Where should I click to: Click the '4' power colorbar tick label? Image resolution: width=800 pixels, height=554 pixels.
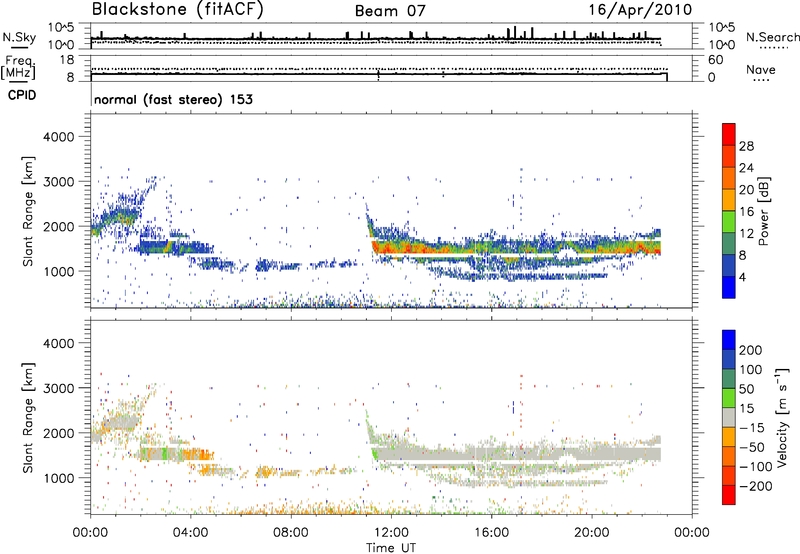coord(743,277)
